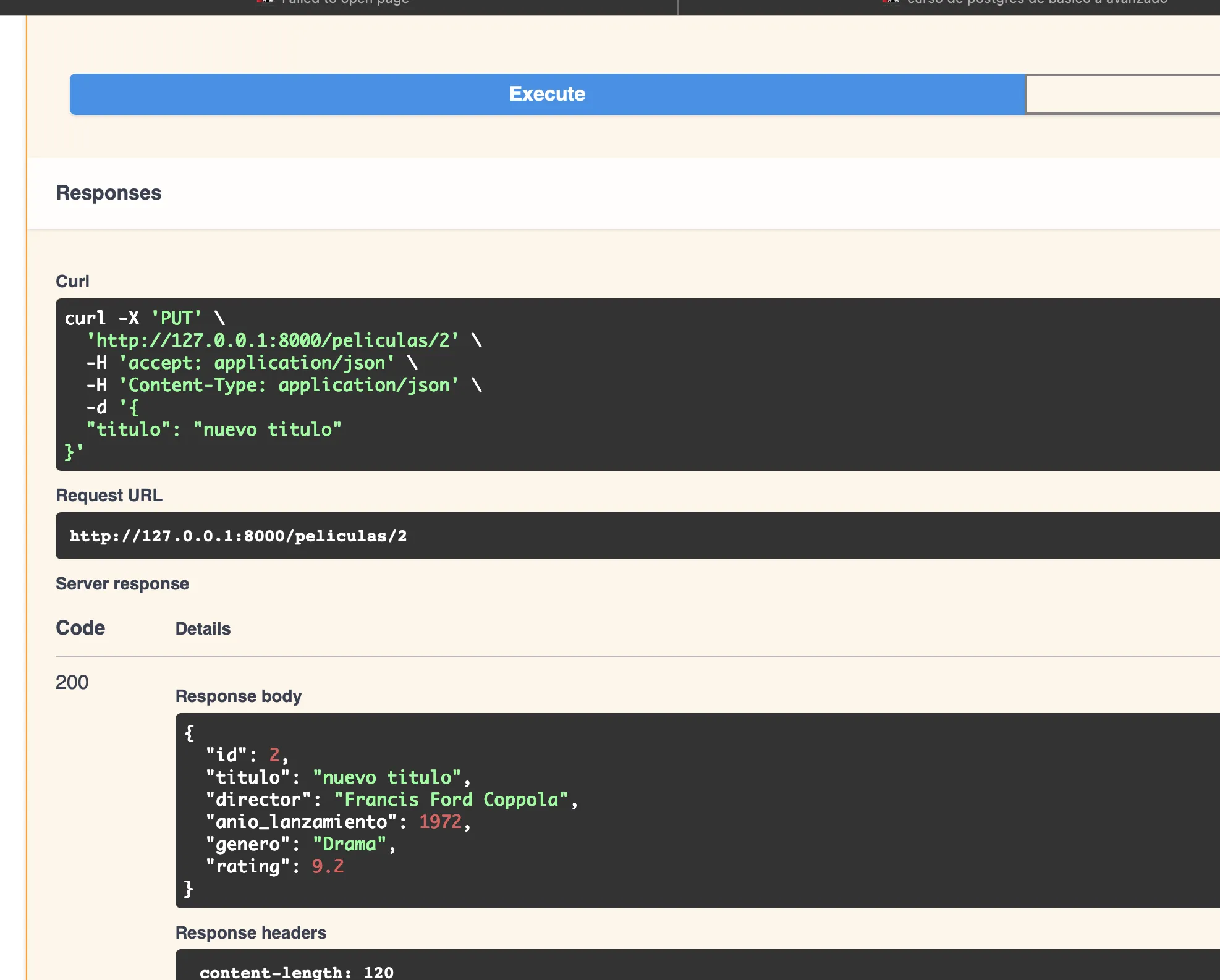1220x980 pixels.
Task: Click the "rating": 9.2 line
Action: coord(274,866)
